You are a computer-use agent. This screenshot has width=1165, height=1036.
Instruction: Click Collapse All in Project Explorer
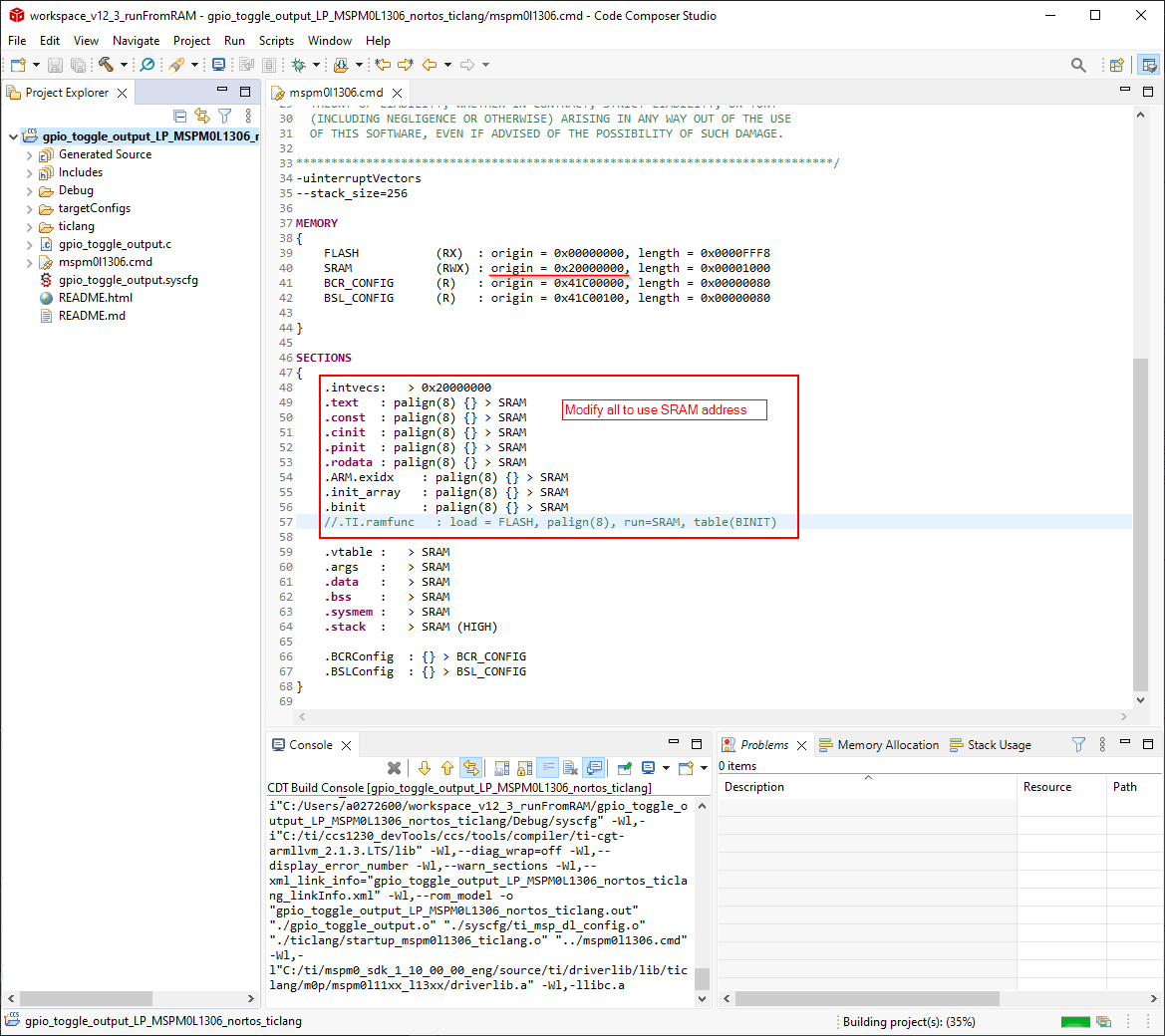click(180, 116)
